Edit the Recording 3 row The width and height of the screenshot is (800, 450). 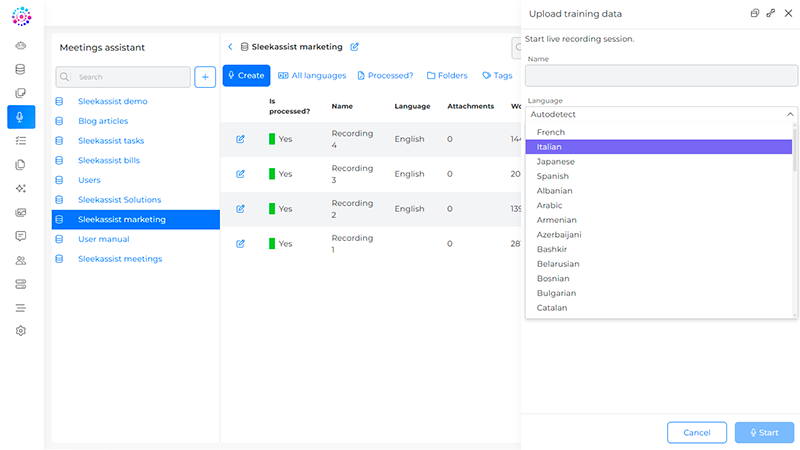pyautogui.click(x=240, y=174)
